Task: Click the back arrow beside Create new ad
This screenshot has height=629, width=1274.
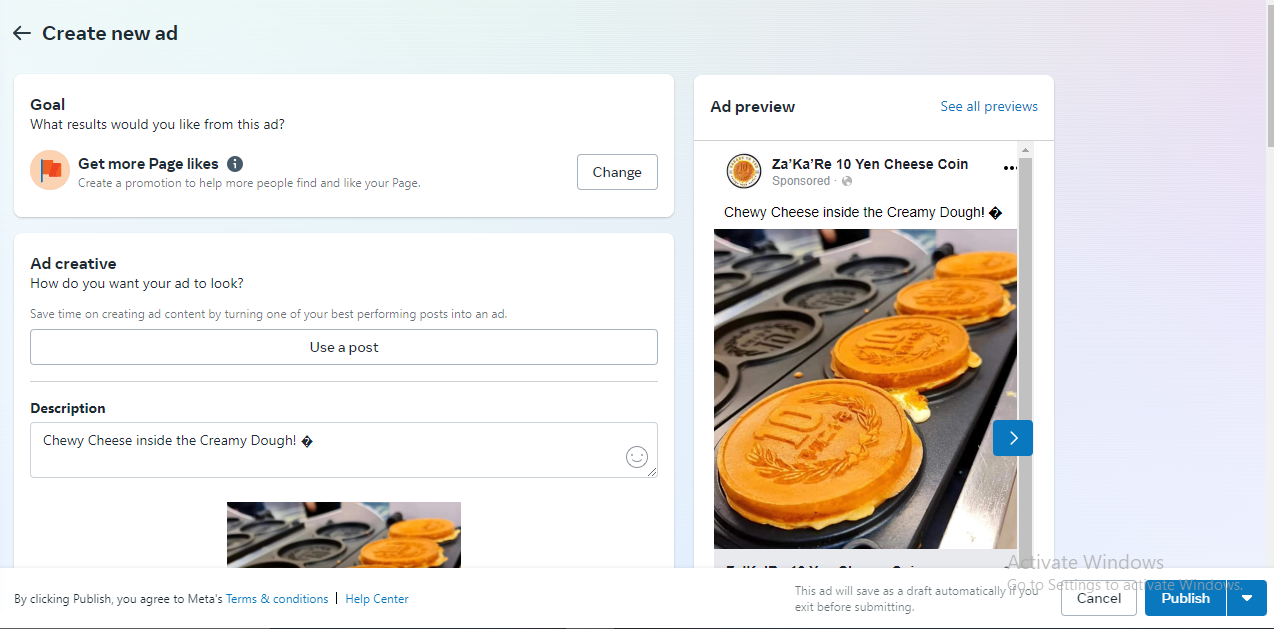Action: tap(22, 34)
